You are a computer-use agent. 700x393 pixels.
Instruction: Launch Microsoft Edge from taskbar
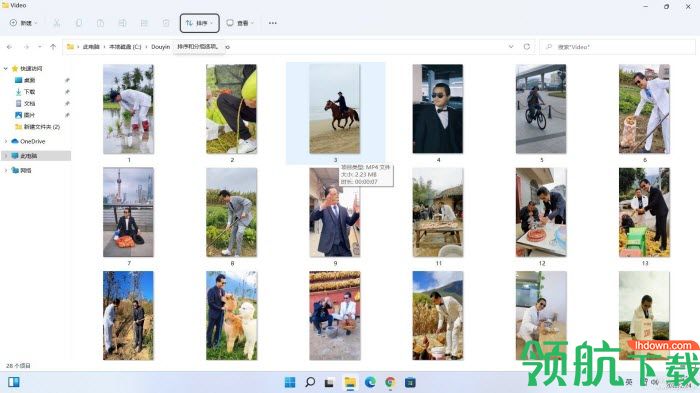(x=370, y=382)
